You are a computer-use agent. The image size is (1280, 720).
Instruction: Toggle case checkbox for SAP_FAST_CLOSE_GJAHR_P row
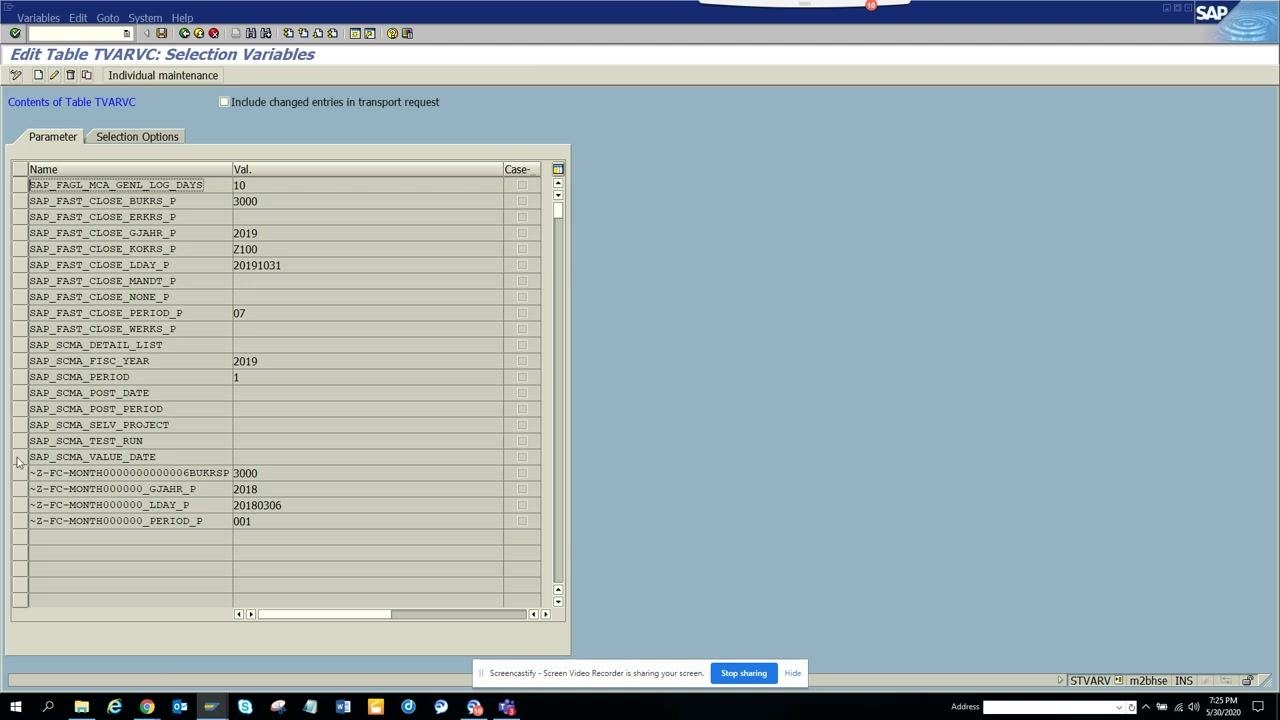[x=522, y=233]
